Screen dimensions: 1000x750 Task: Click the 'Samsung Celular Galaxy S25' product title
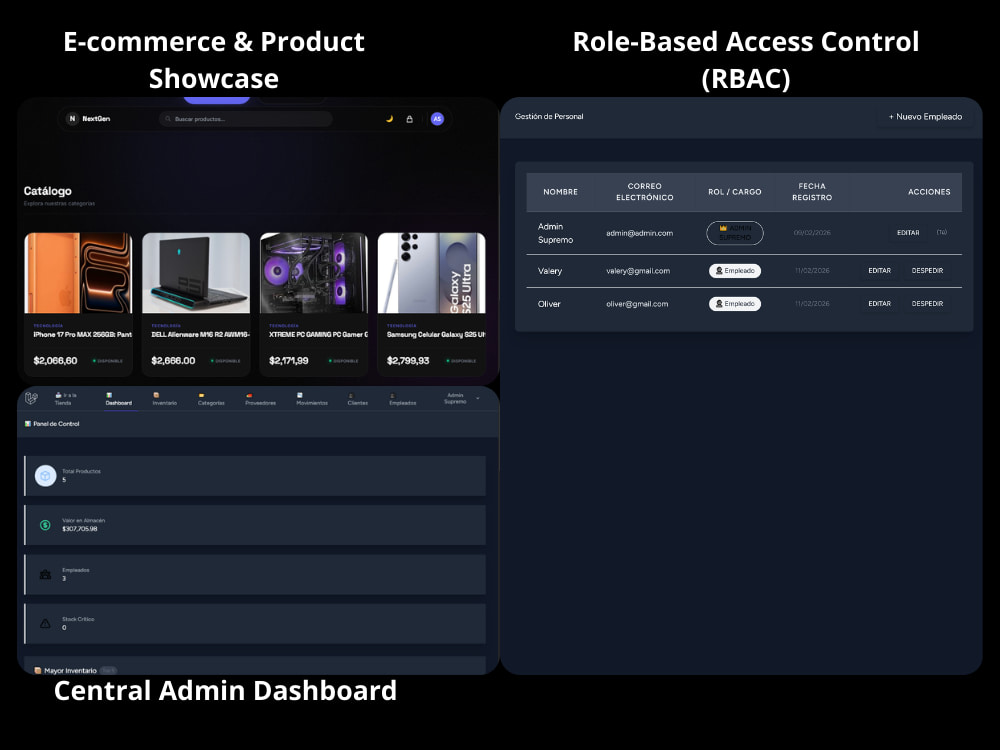[x=436, y=334]
